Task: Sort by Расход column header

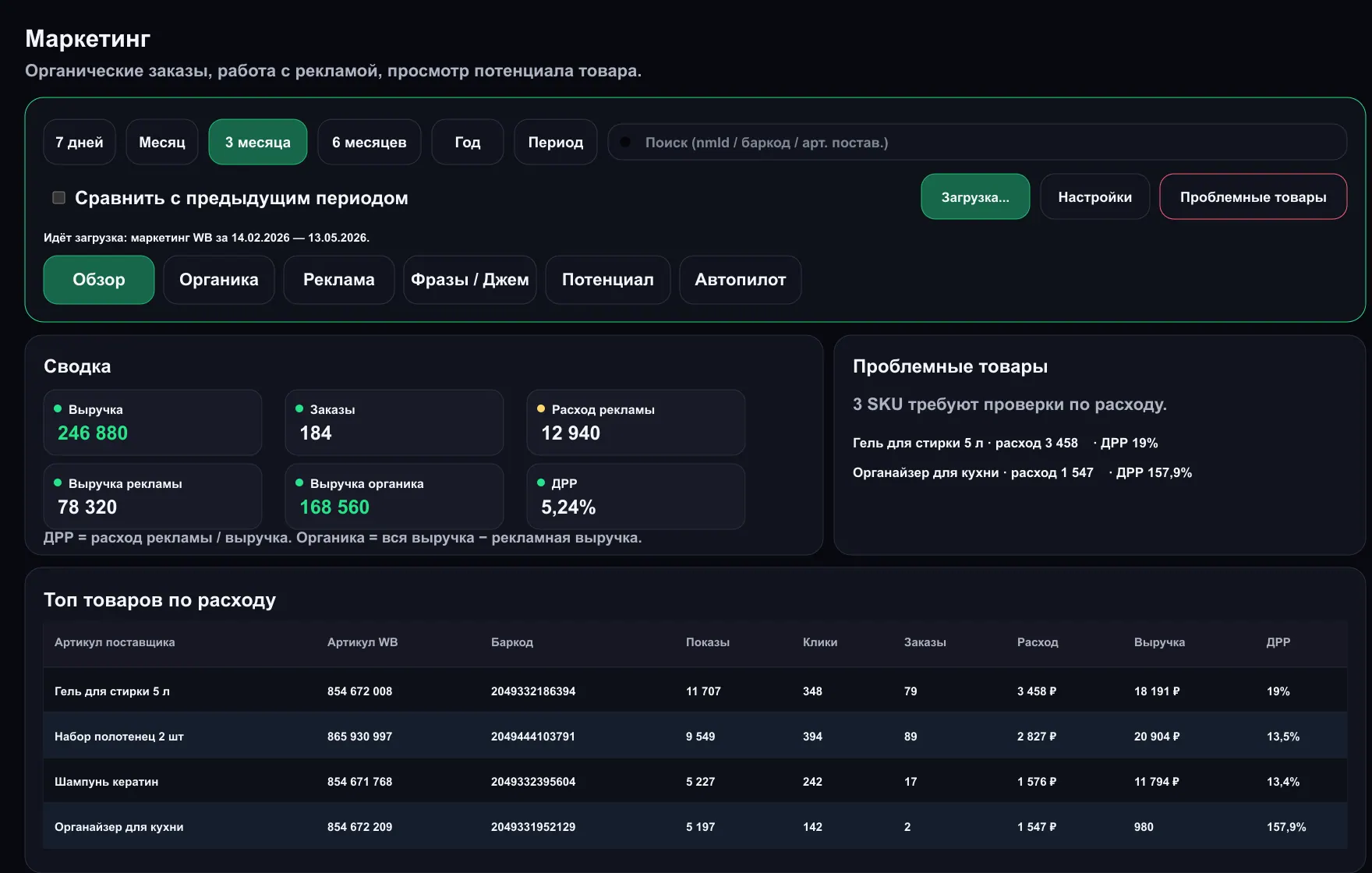Action: pyautogui.click(x=1038, y=642)
